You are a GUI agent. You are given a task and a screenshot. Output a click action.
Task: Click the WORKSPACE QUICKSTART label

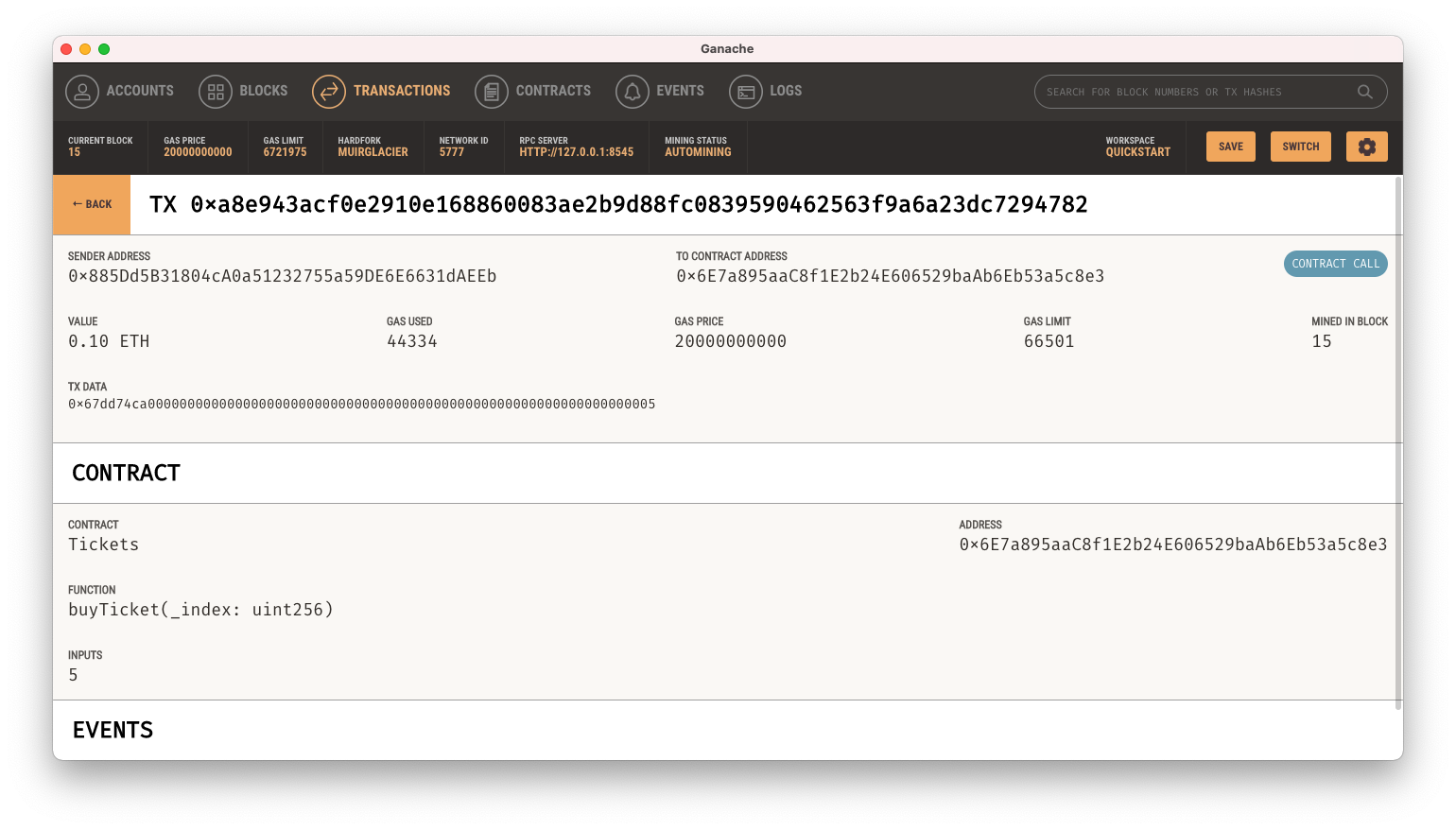(1137, 147)
